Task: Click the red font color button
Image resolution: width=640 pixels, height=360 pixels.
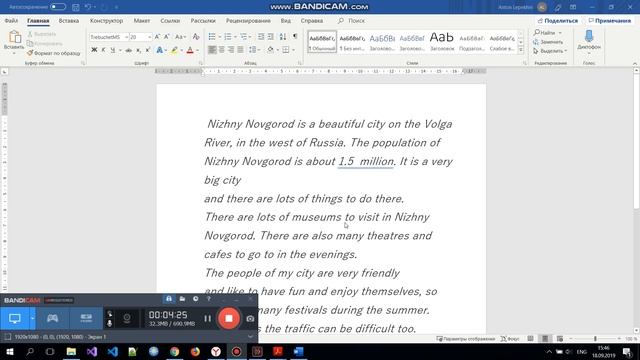Action: tap(190, 50)
